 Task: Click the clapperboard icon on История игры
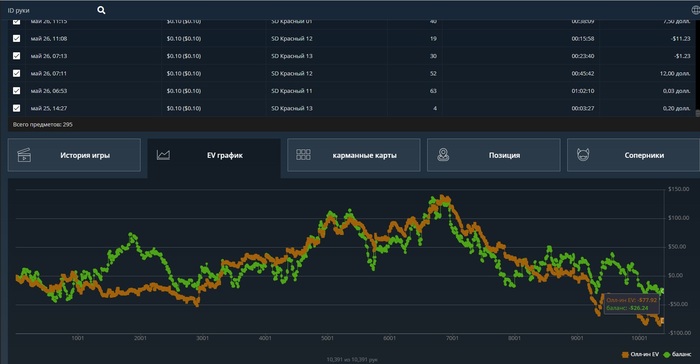pyautogui.click(x=24, y=155)
